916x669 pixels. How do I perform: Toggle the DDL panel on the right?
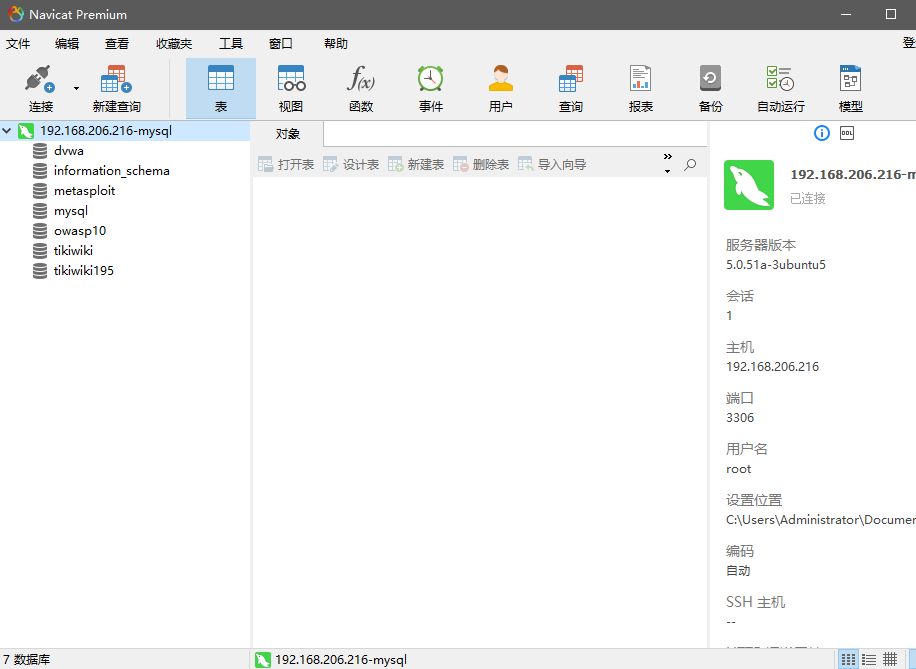pyautogui.click(x=846, y=132)
